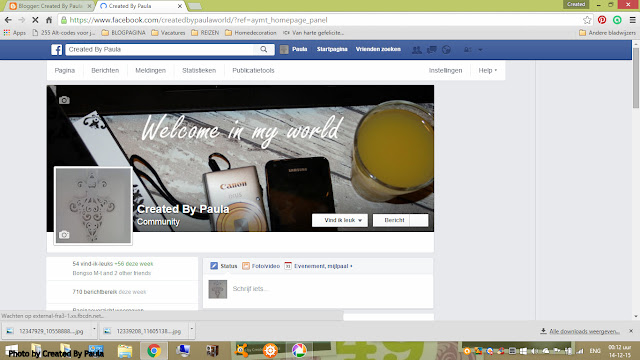Open Chrome from the taskbar

tap(154, 351)
